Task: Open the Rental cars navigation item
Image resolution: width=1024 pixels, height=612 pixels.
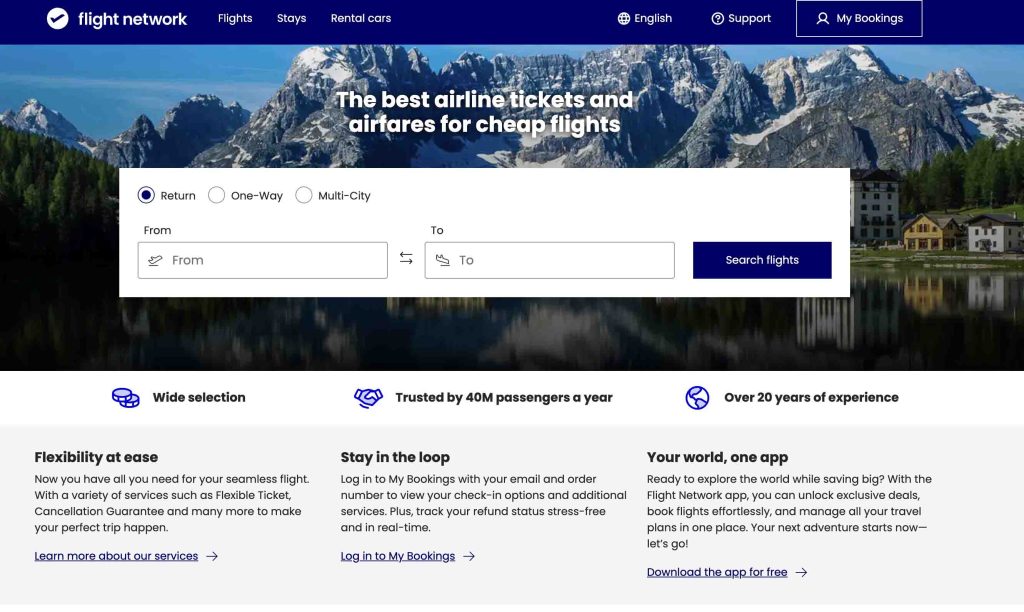Action: [x=360, y=18]
